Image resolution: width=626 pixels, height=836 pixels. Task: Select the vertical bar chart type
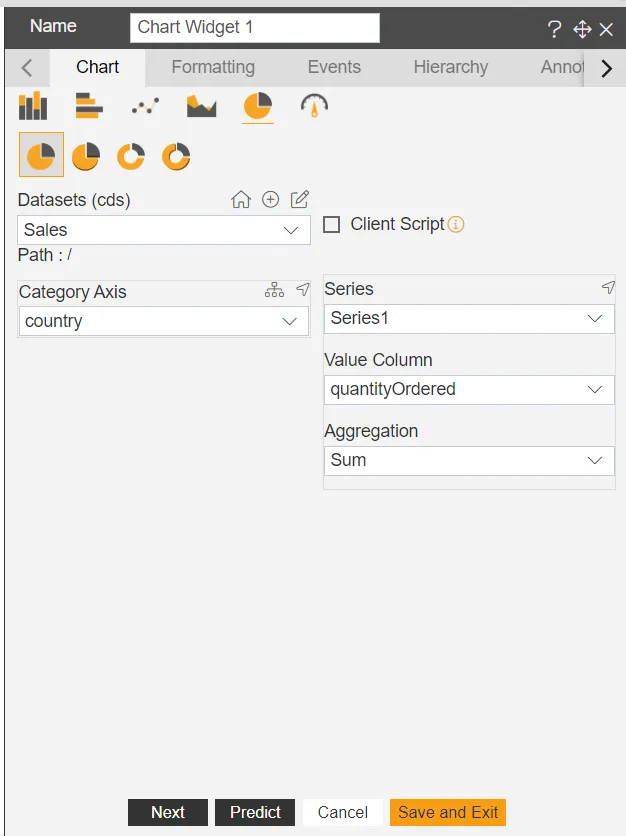pyautogui.click(x=33, y=106)
